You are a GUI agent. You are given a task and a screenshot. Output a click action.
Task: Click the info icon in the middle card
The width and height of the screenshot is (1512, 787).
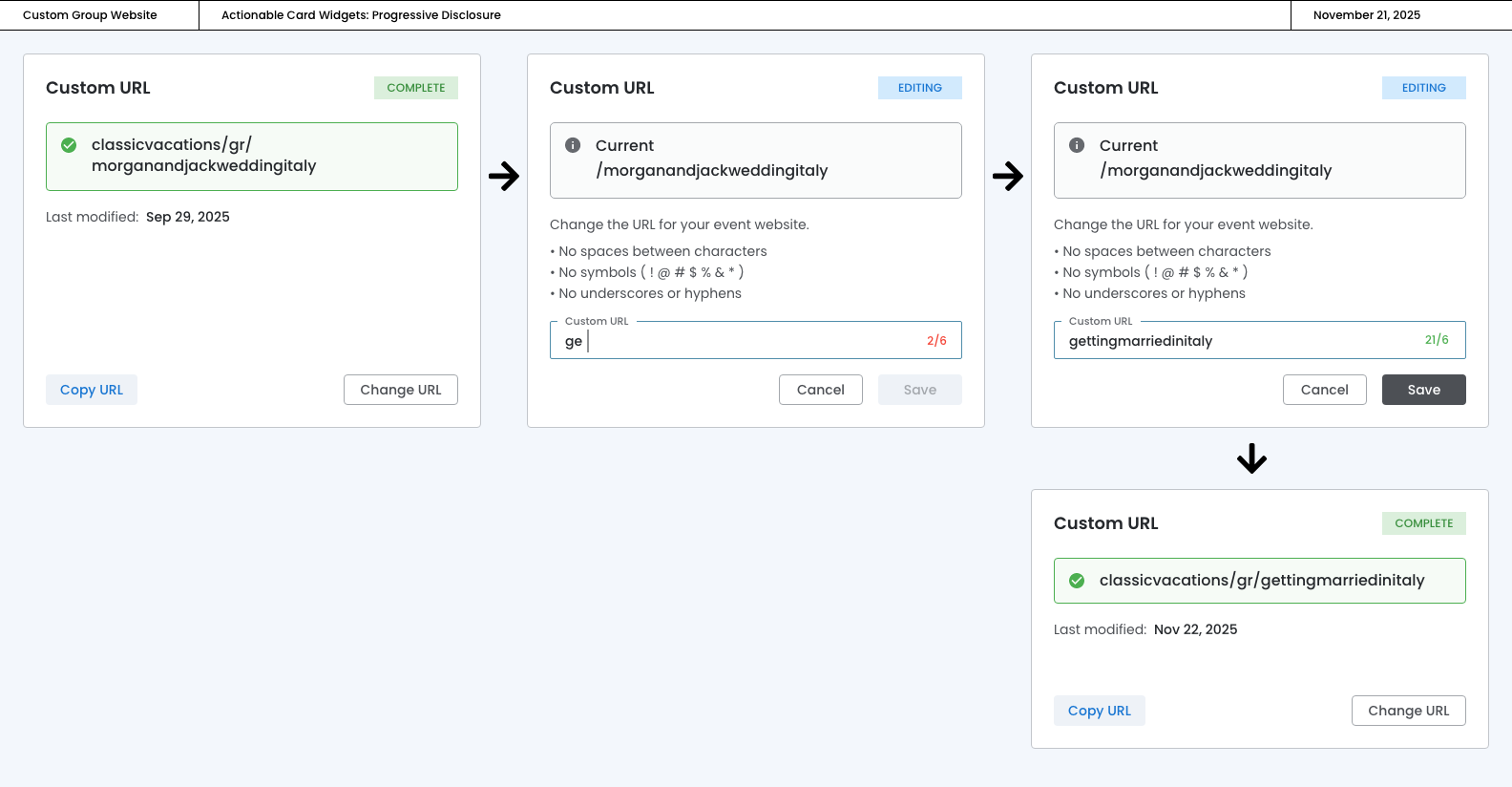tap(573, 145)
